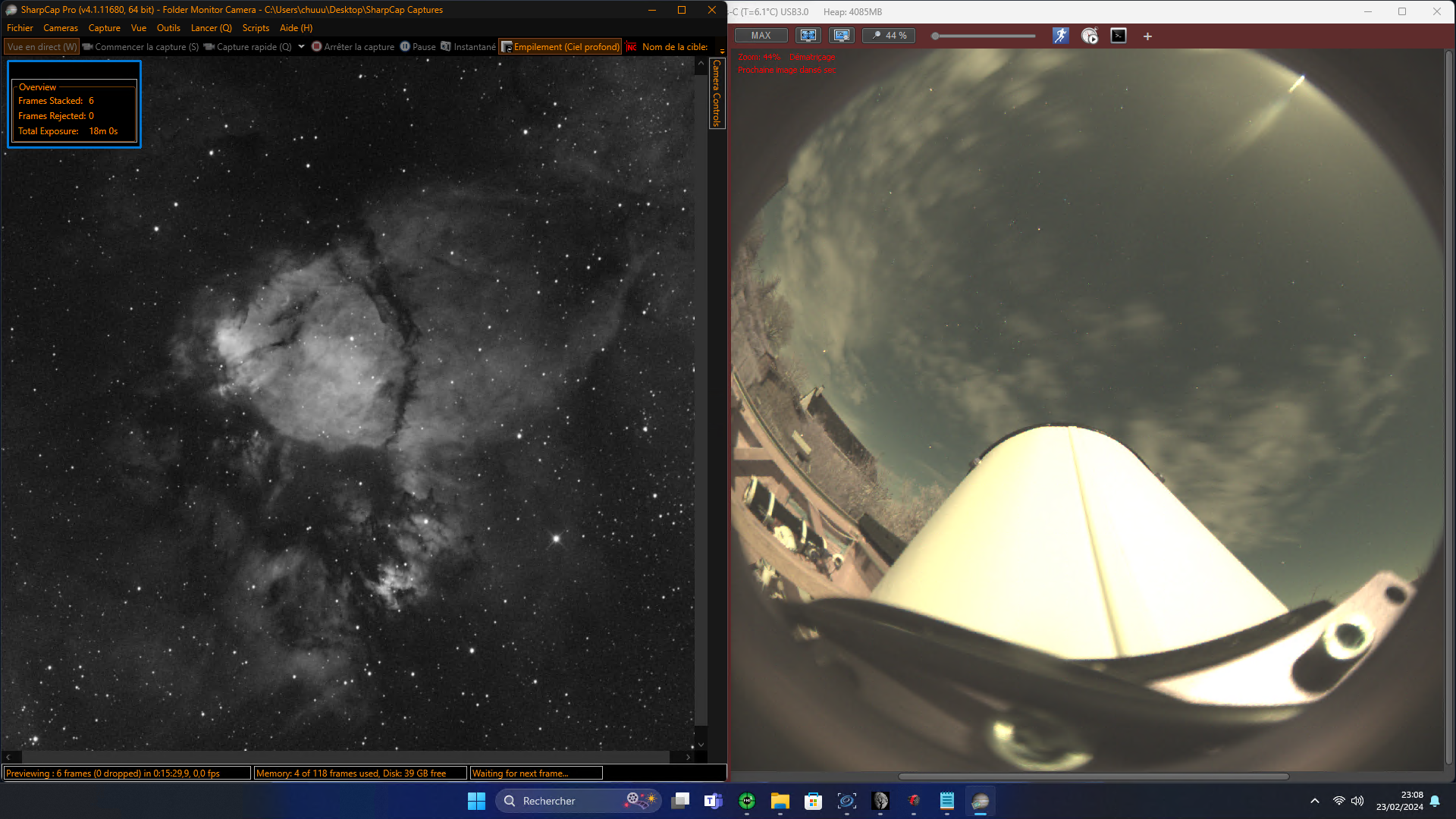The height and width of the screenshot is (819, 1456).
Task: Click scroll up arrow of SharpCap image
Action: coord(701,64)
